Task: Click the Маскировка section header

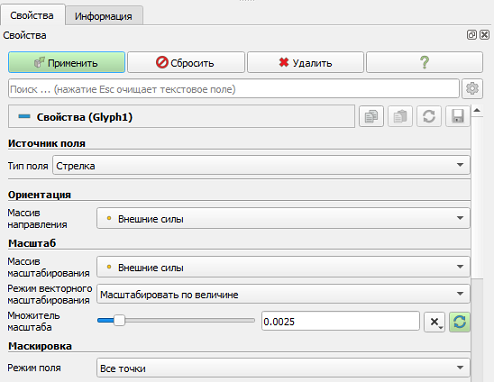Action: click(40, 346)
